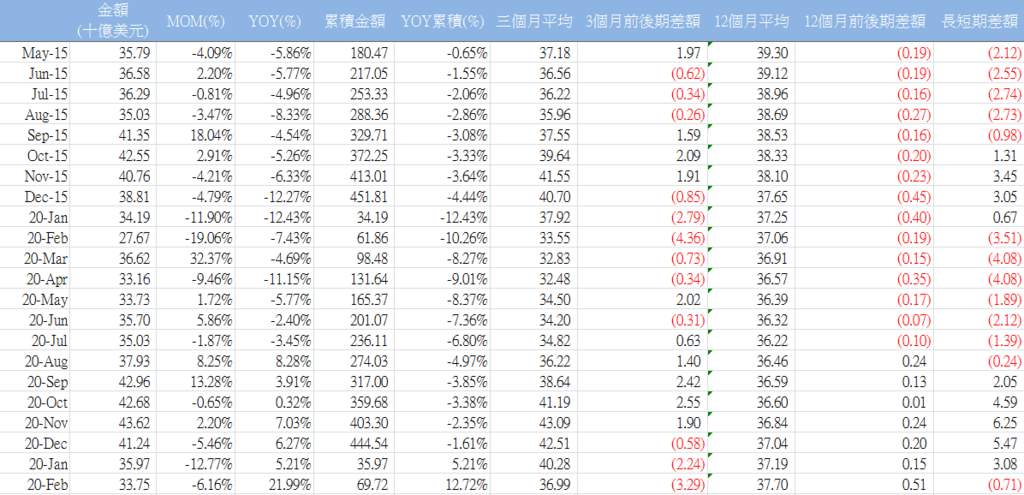Select the cumulative amount 180.47

[369, 52]
